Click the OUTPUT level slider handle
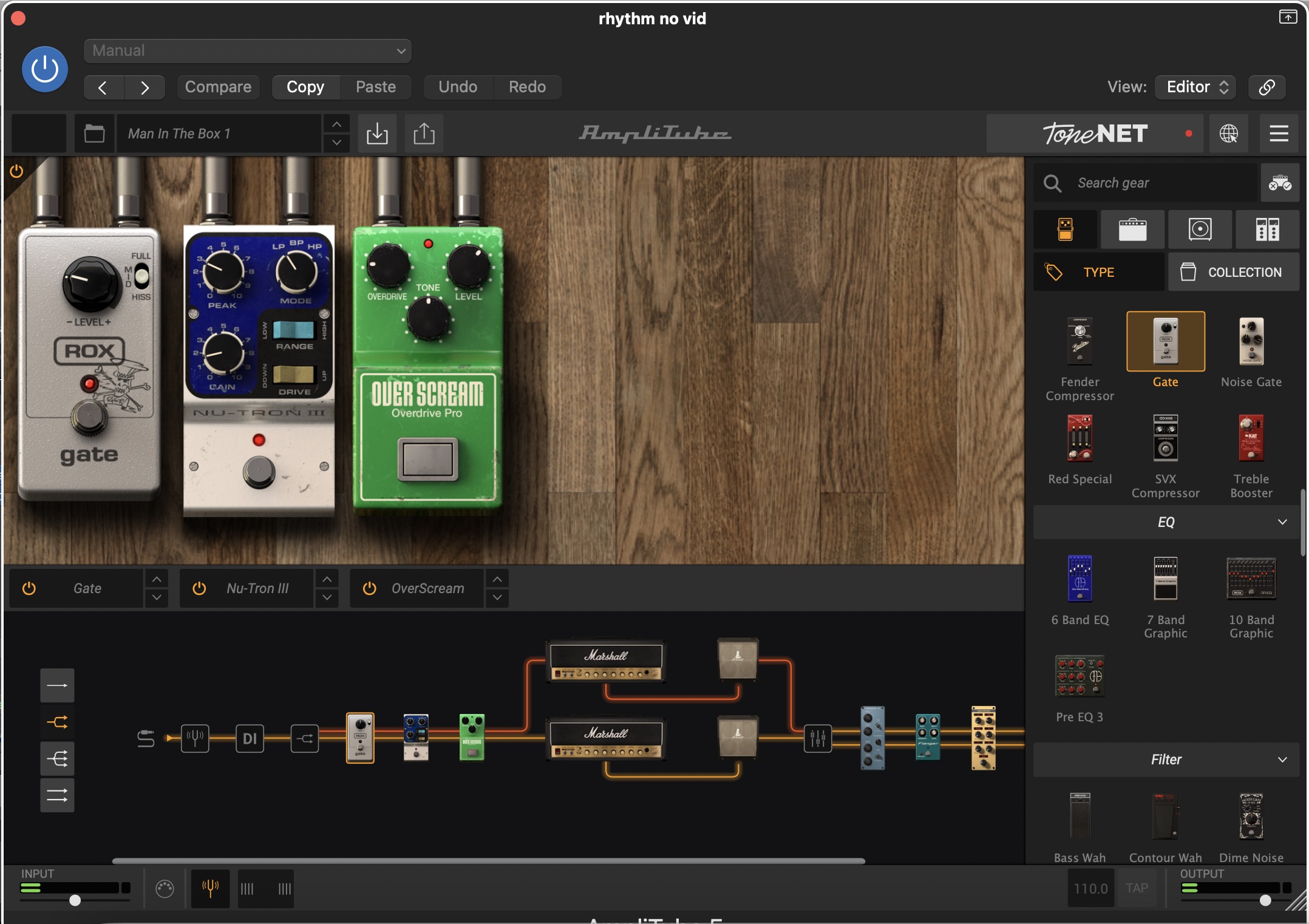Viewport: 1309px width, 924px height. point(1265,900)
